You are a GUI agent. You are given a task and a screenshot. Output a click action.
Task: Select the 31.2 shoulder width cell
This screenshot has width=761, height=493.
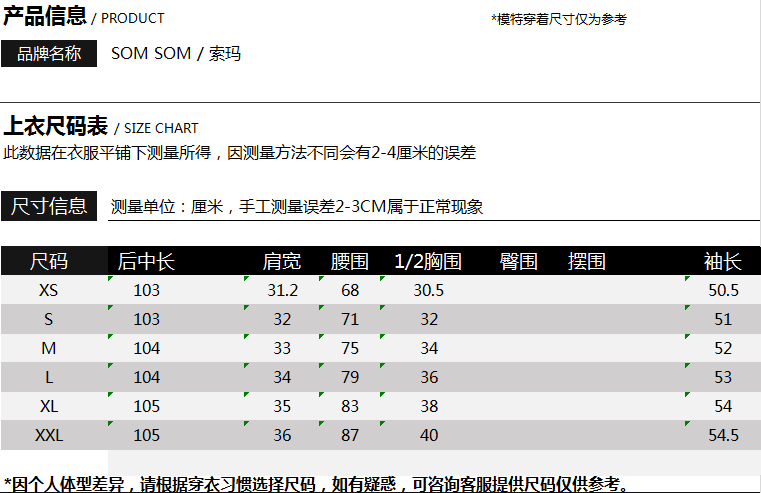(283, 291)
